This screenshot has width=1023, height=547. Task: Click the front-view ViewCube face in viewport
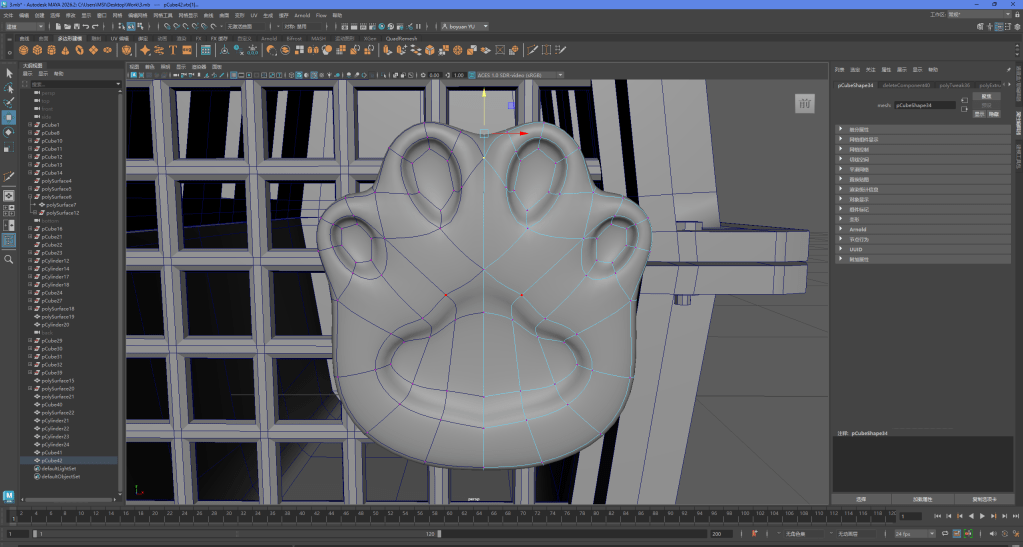pyautogui.click(x=804, y=103)
